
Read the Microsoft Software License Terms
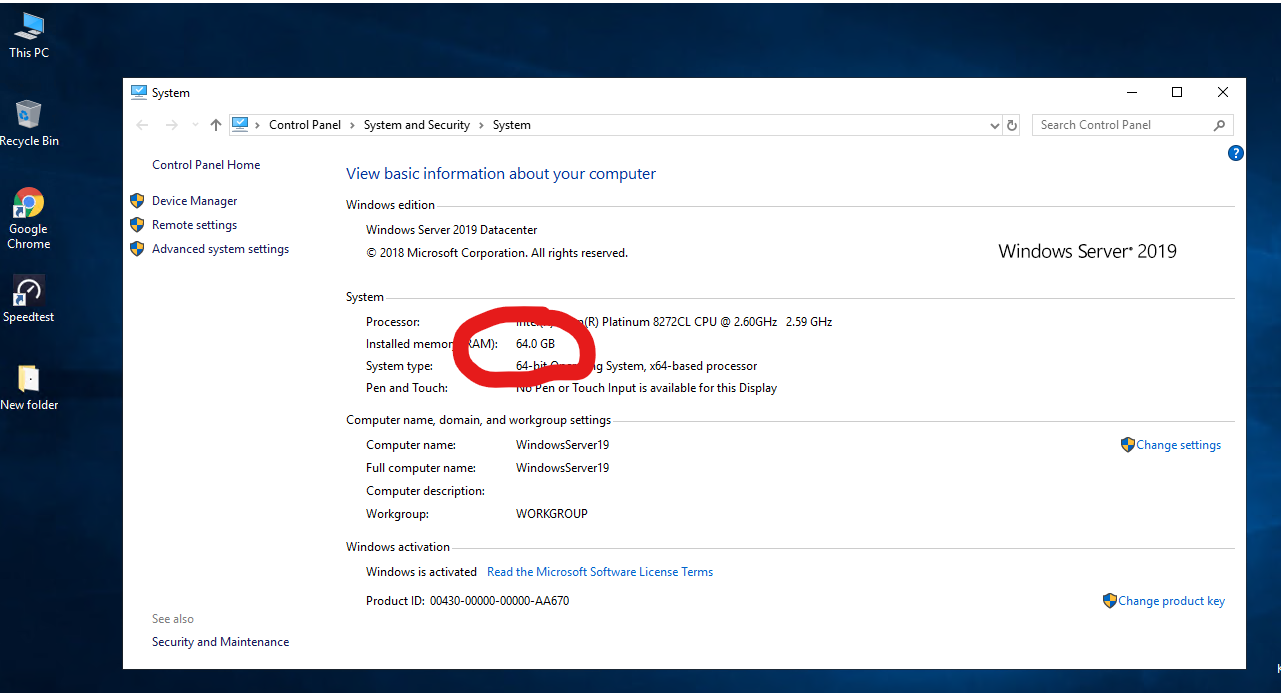pos(600,572)
